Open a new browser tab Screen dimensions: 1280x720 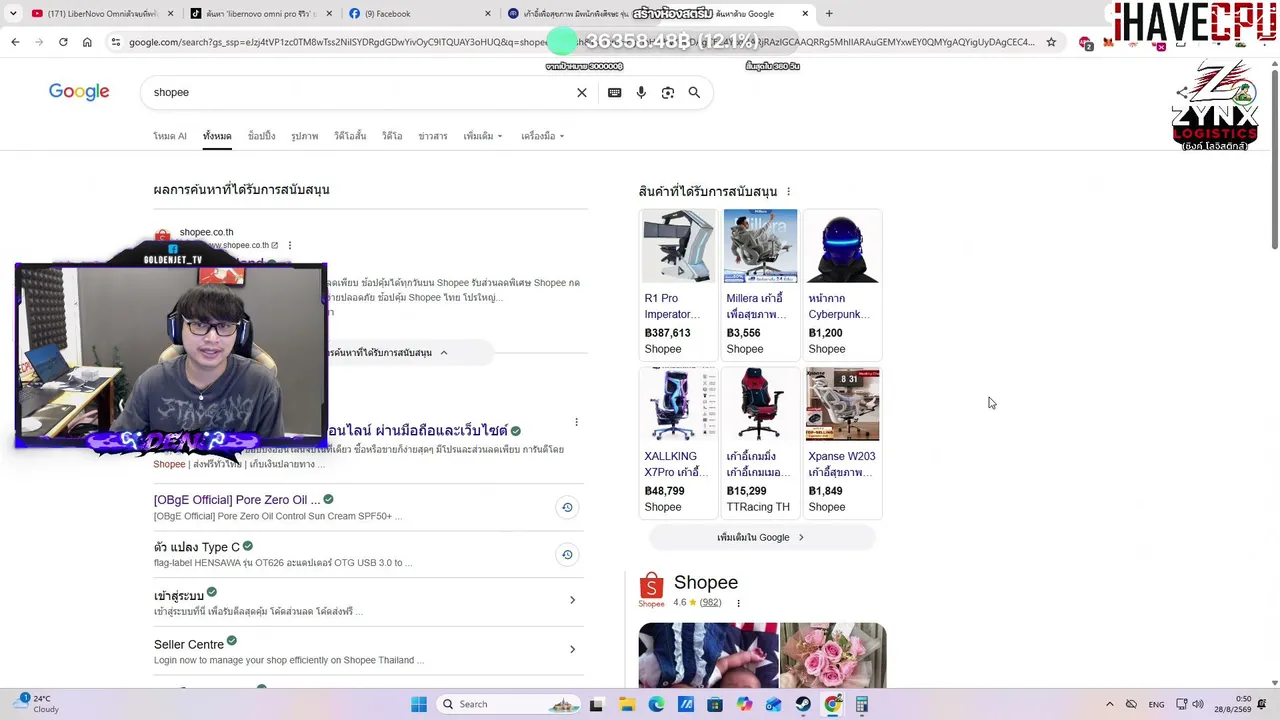pos(829,14)
